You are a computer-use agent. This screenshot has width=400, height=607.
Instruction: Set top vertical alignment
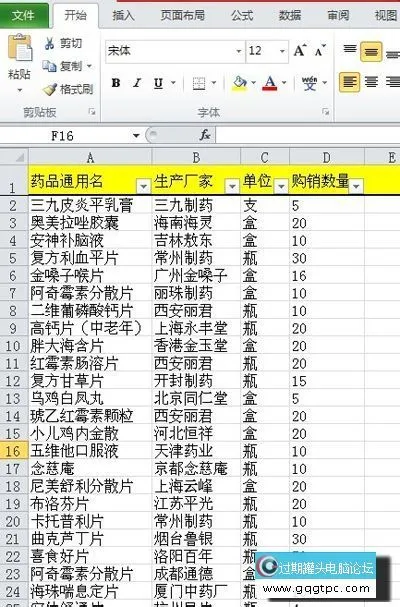coord(350,50)
